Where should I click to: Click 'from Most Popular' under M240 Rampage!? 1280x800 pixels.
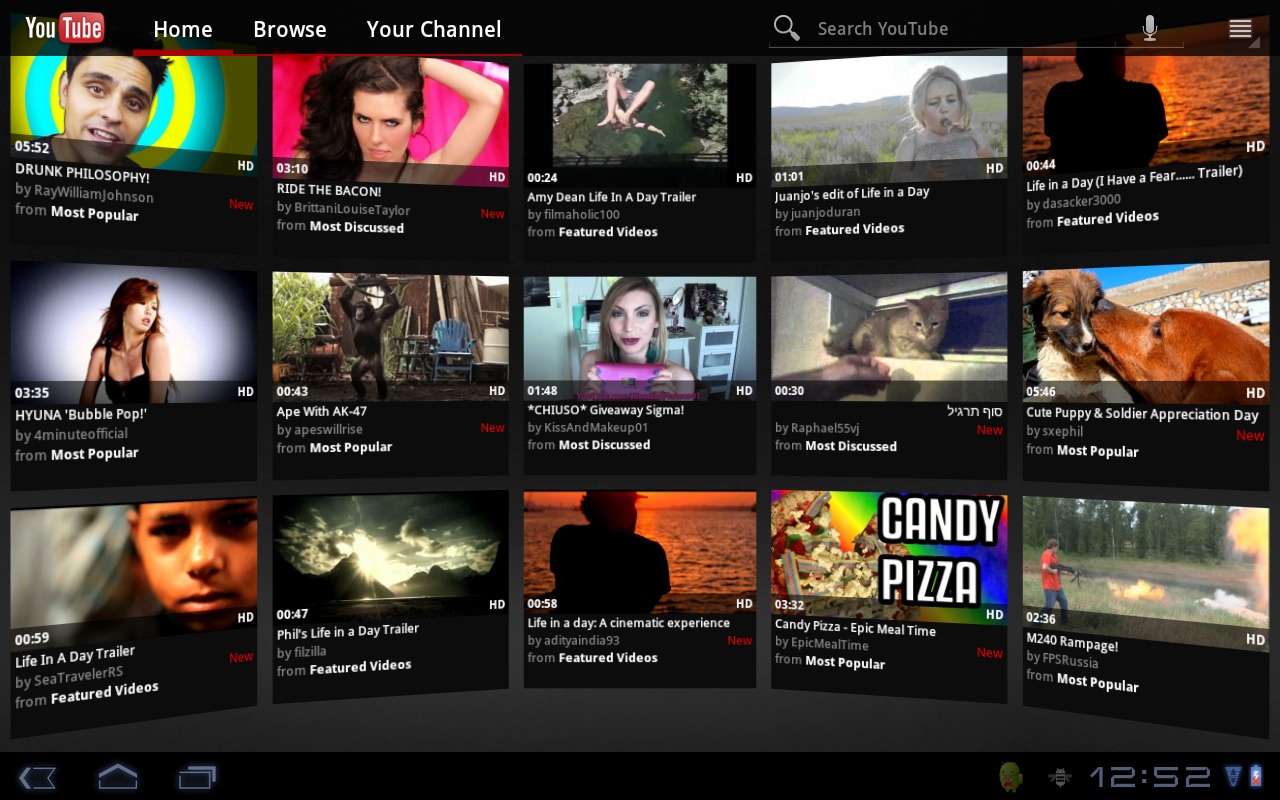(x=1082, y=681)
